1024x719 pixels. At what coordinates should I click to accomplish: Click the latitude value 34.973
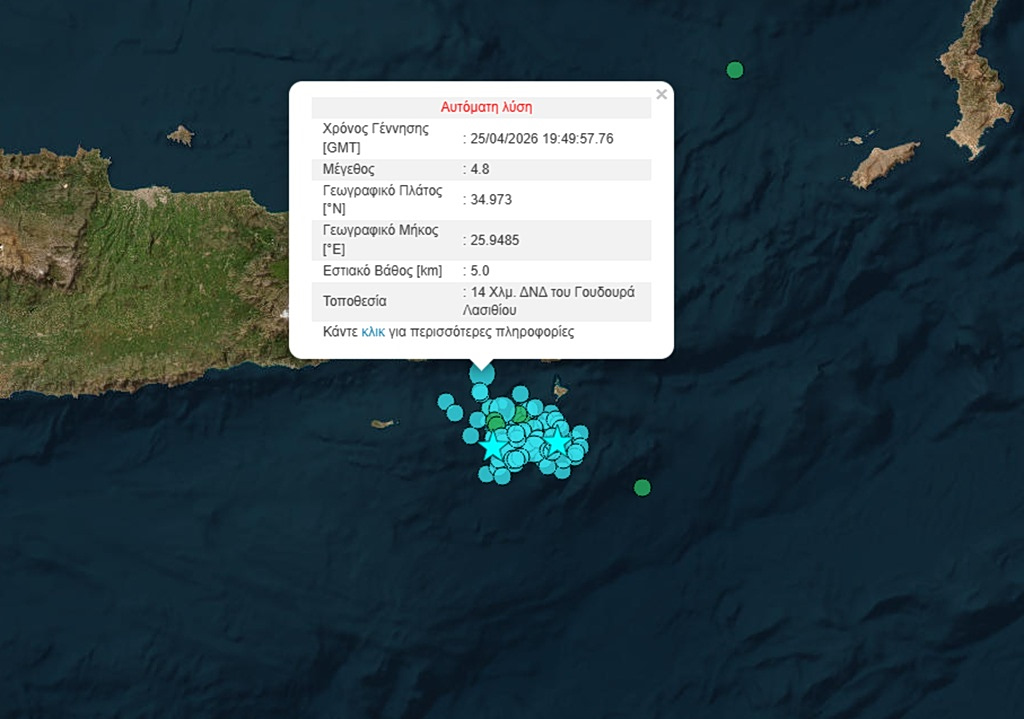[x=492, y=200]
